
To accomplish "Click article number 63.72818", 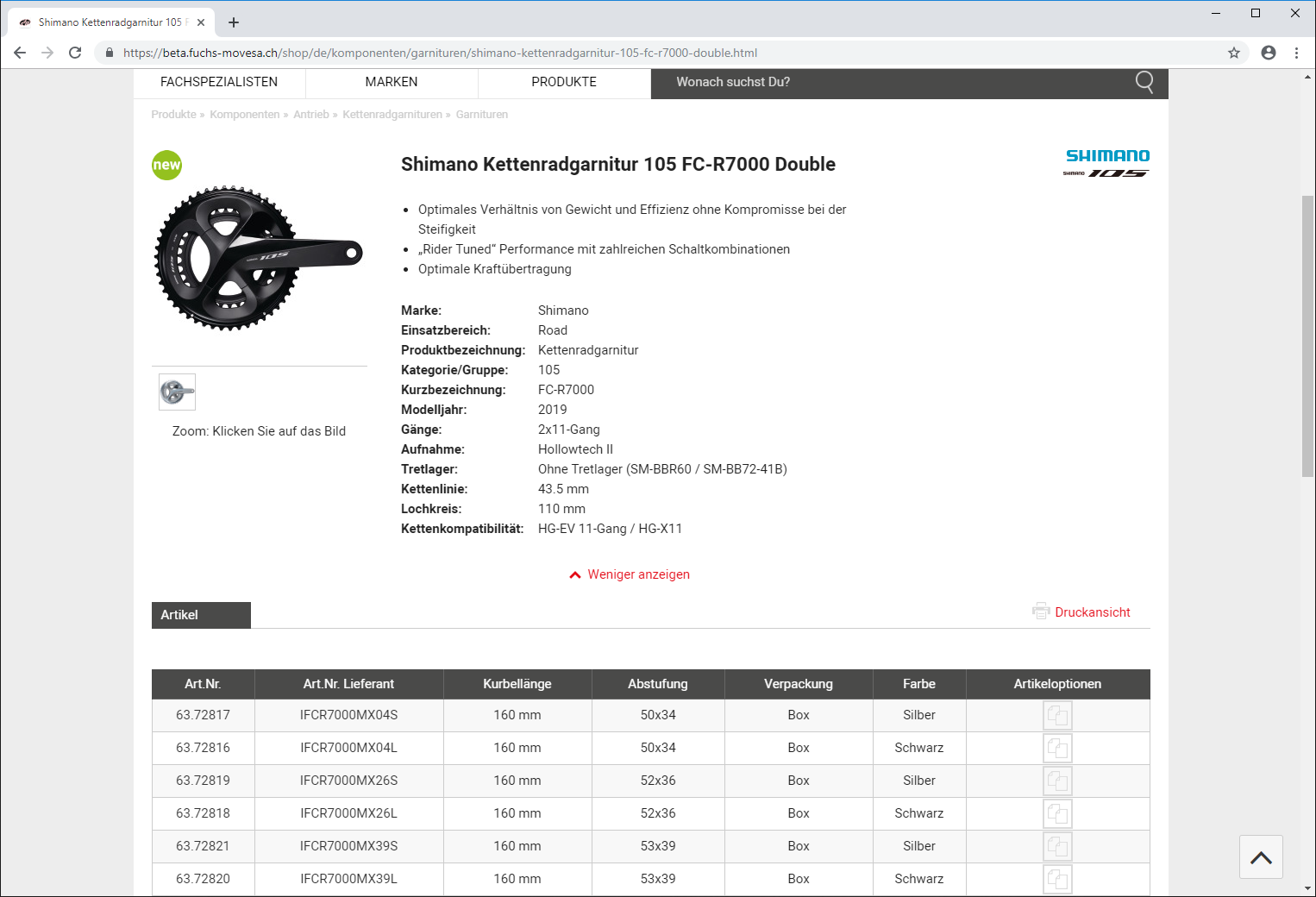I will [x=203, y=813].
